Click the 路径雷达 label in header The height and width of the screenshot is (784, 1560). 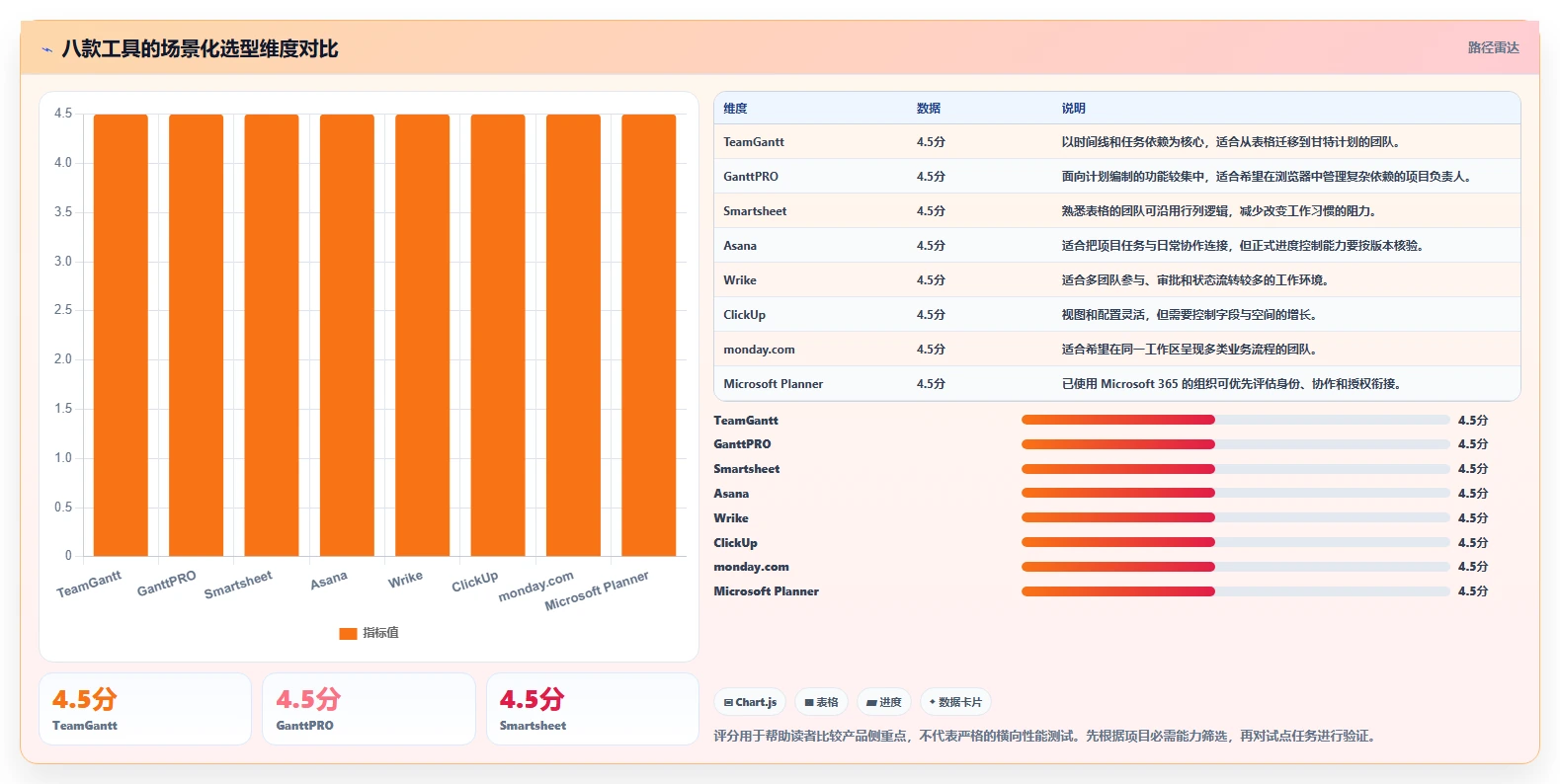[x=1493, y=47]
